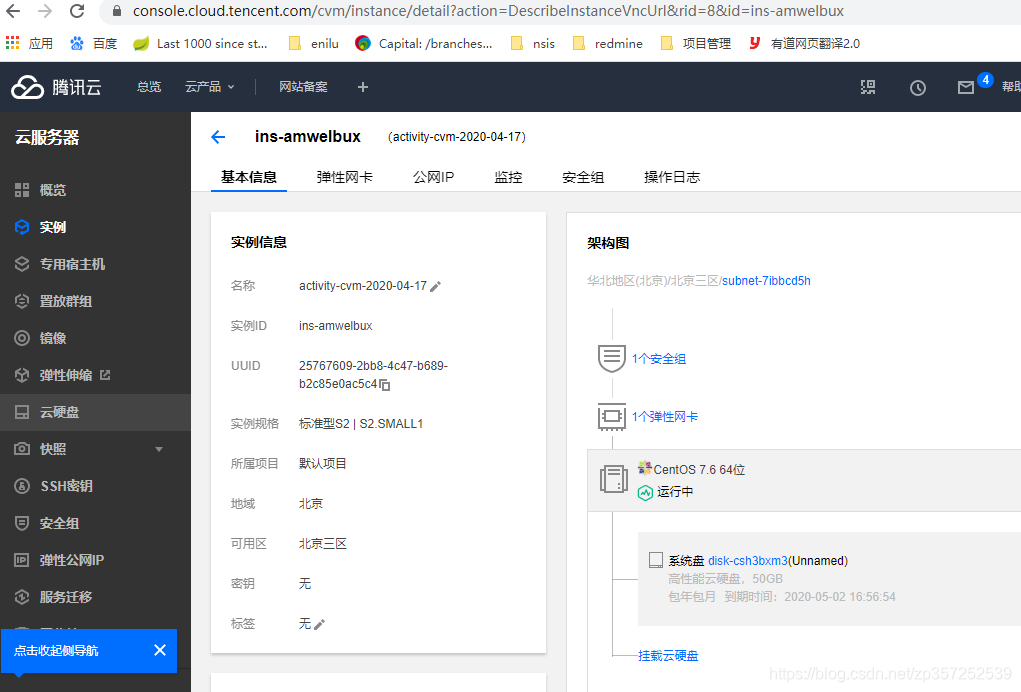Open the enilu bookmark folder

[x=313, y=44]
